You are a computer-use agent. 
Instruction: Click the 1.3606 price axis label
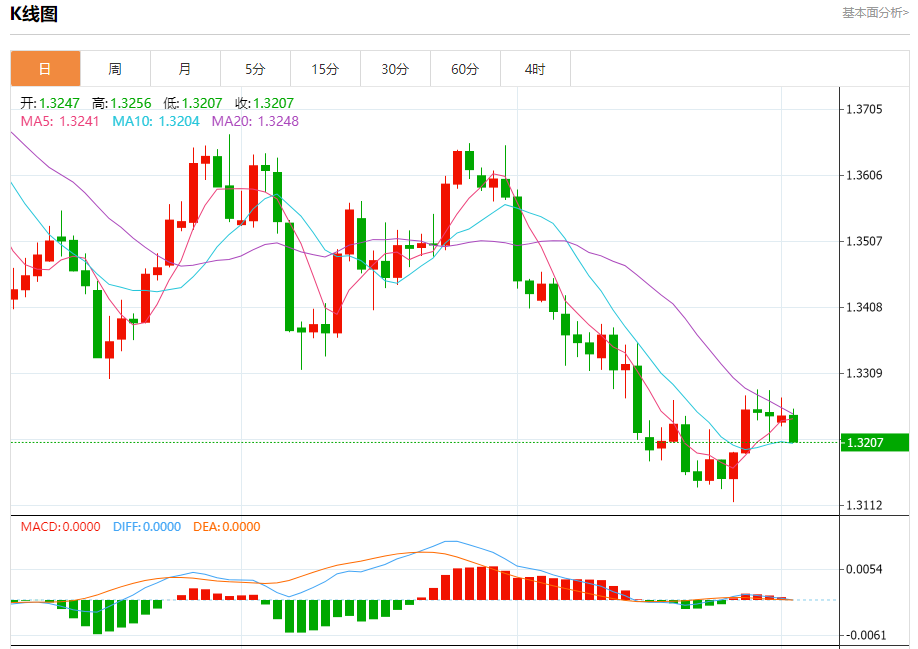[x=864, y=175]
